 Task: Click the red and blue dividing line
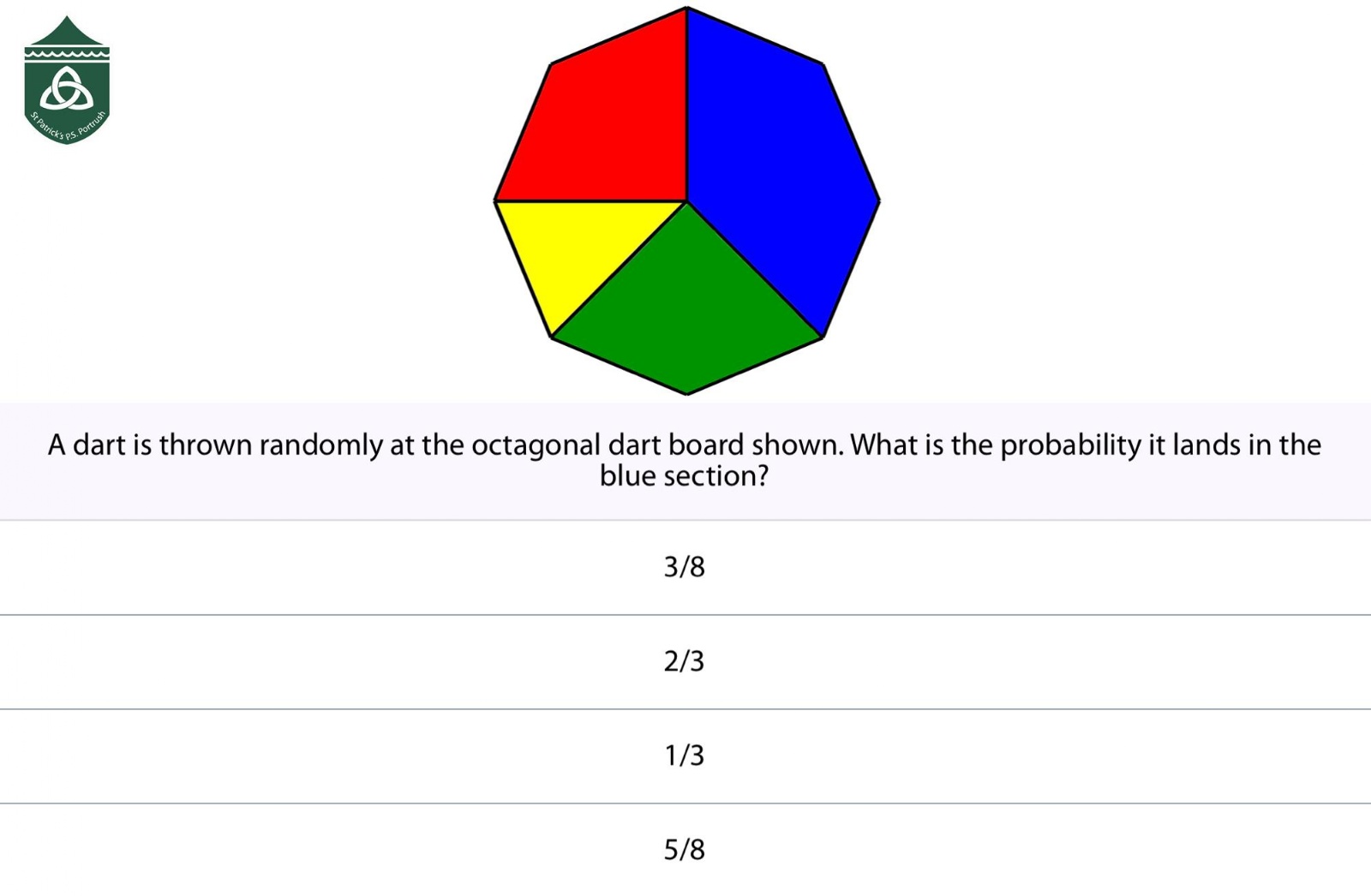[686, 105]
